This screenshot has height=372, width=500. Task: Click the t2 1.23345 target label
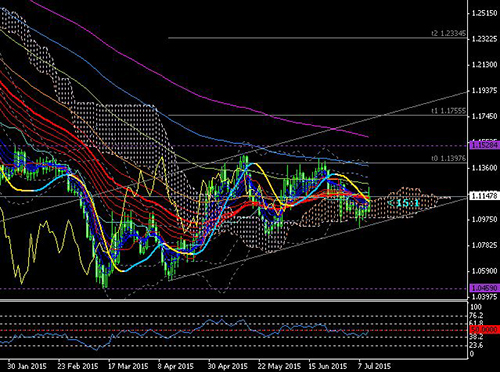(448, 33)
